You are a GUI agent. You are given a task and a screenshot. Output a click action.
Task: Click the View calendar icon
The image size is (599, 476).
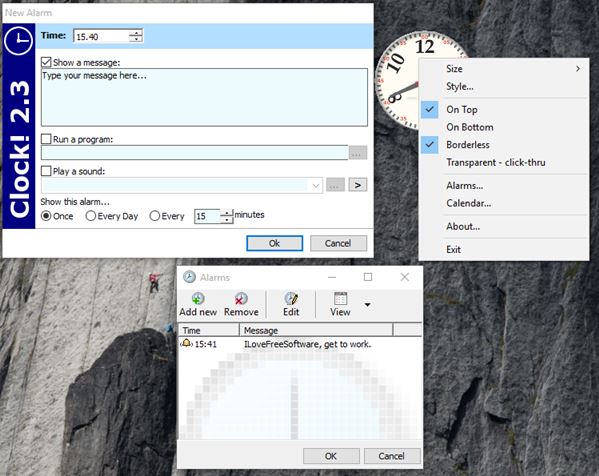tap(340, 298)
